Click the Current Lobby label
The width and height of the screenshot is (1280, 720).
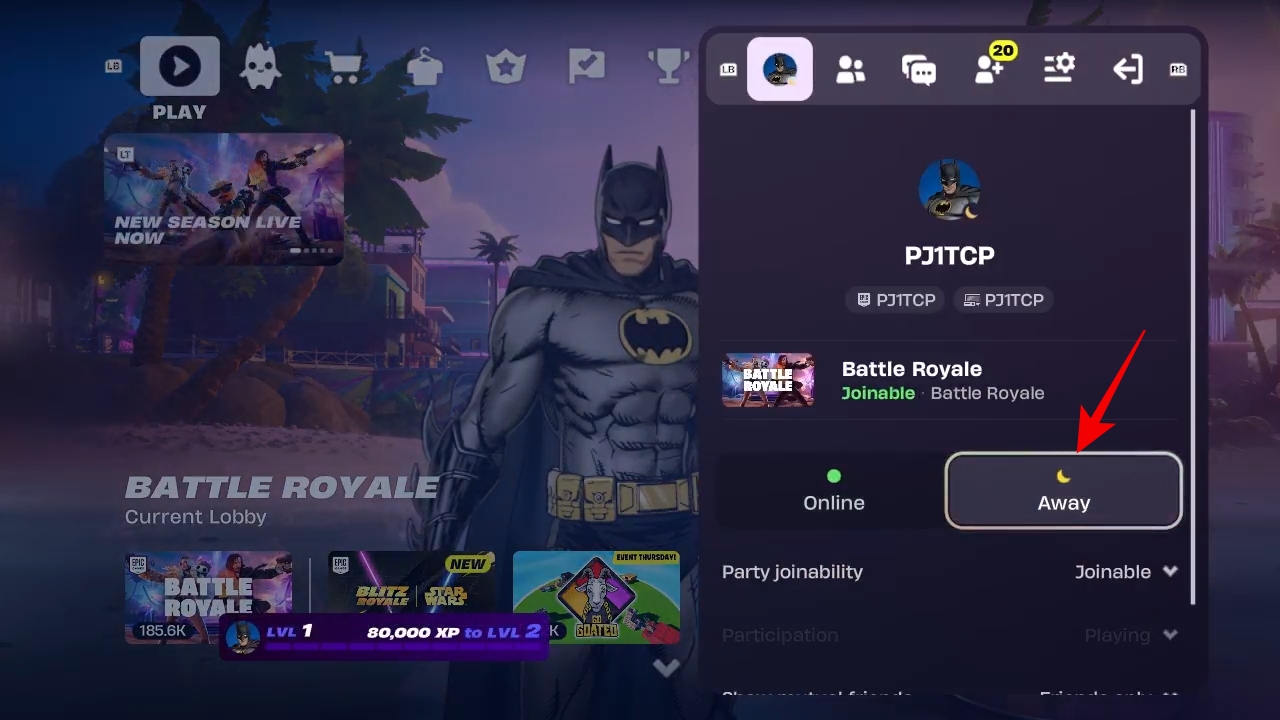[196, 517]
